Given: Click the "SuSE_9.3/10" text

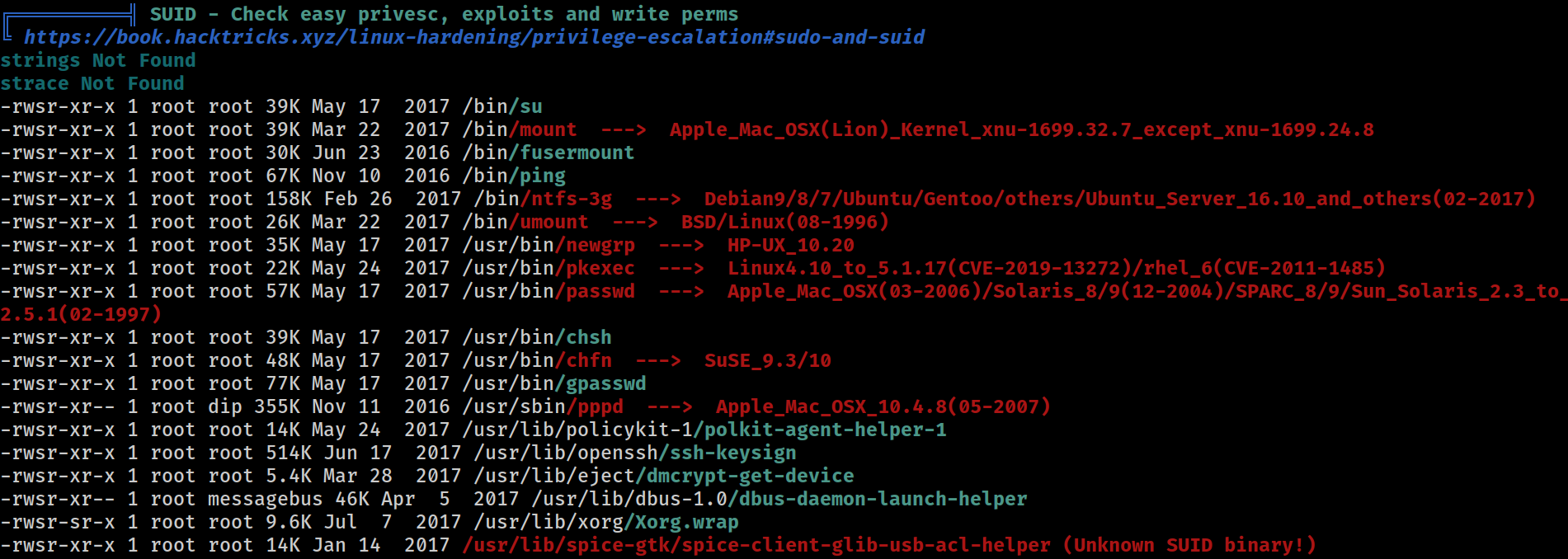Looking at the screenshot, I should point(768,360).
